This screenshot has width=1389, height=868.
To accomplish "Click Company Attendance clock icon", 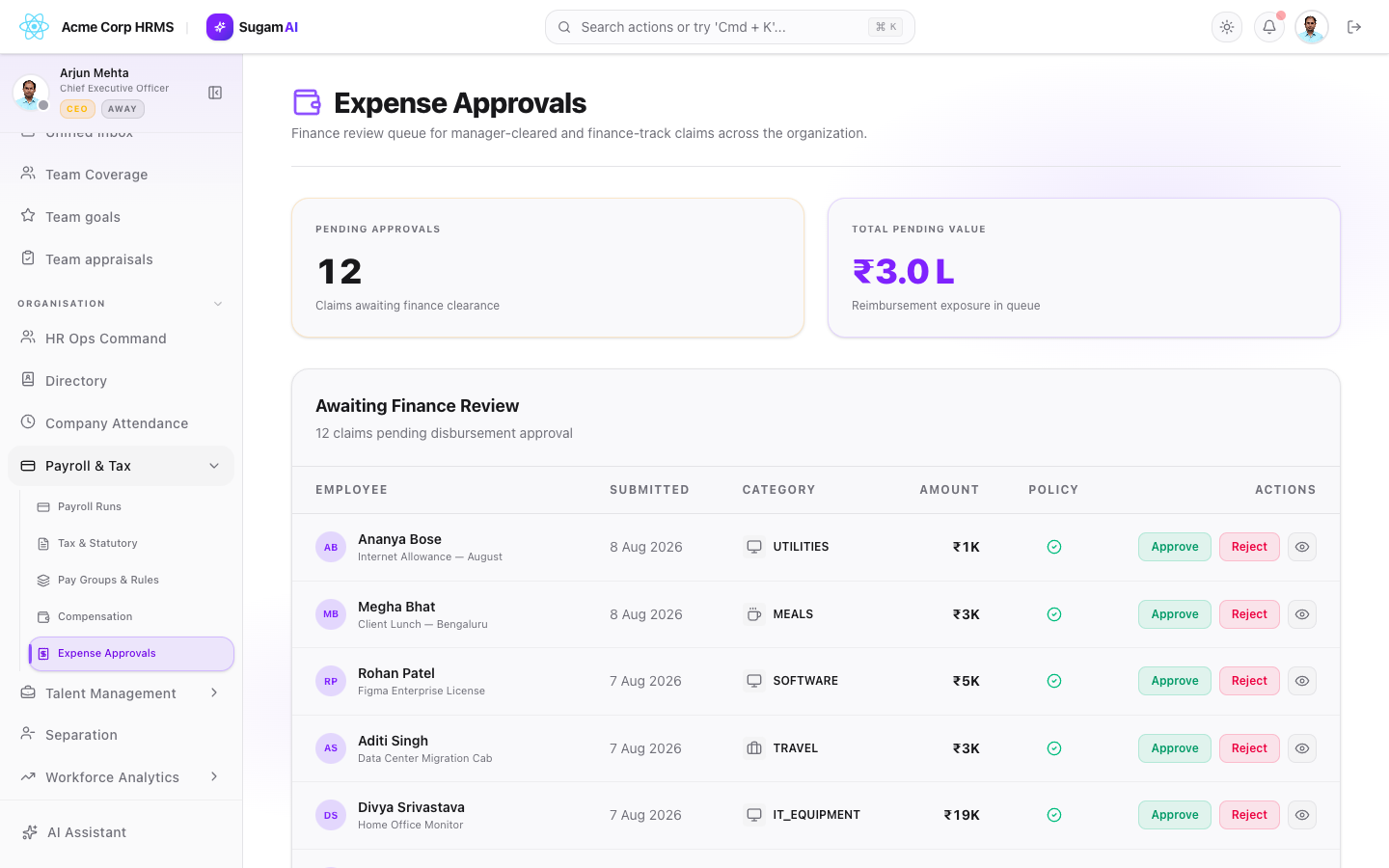I will [28, 422].
